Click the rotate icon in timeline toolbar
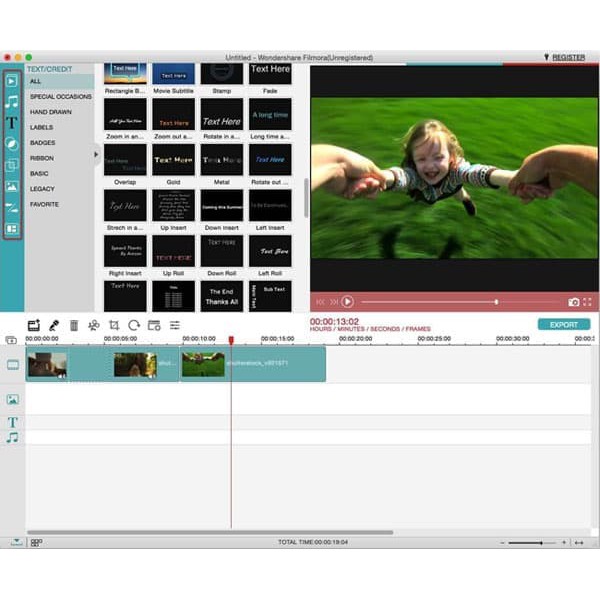 pos(134,325)
